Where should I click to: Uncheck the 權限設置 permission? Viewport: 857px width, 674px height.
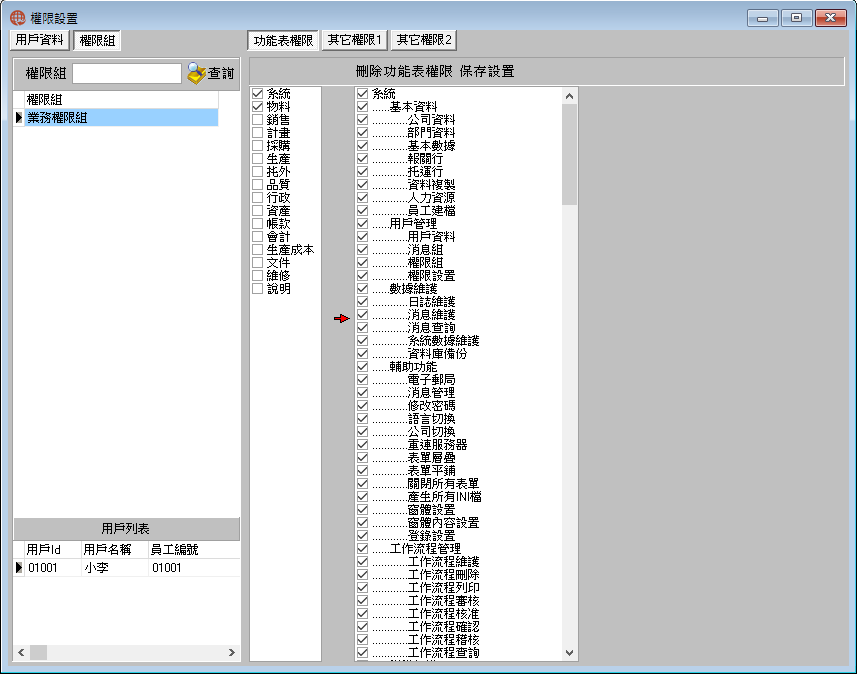click(362, 276)
